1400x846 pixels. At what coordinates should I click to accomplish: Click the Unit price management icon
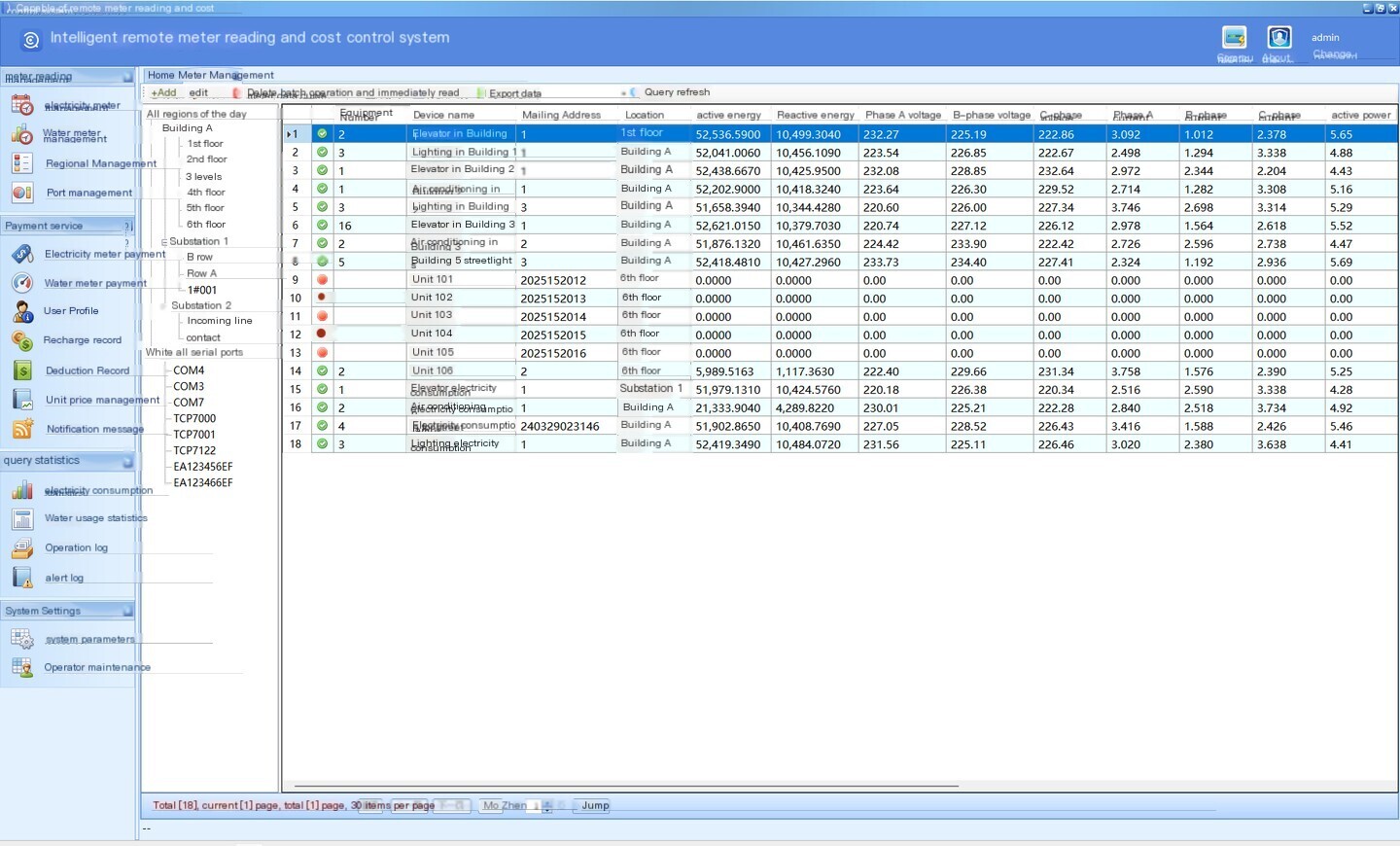[x=21, y=400]
